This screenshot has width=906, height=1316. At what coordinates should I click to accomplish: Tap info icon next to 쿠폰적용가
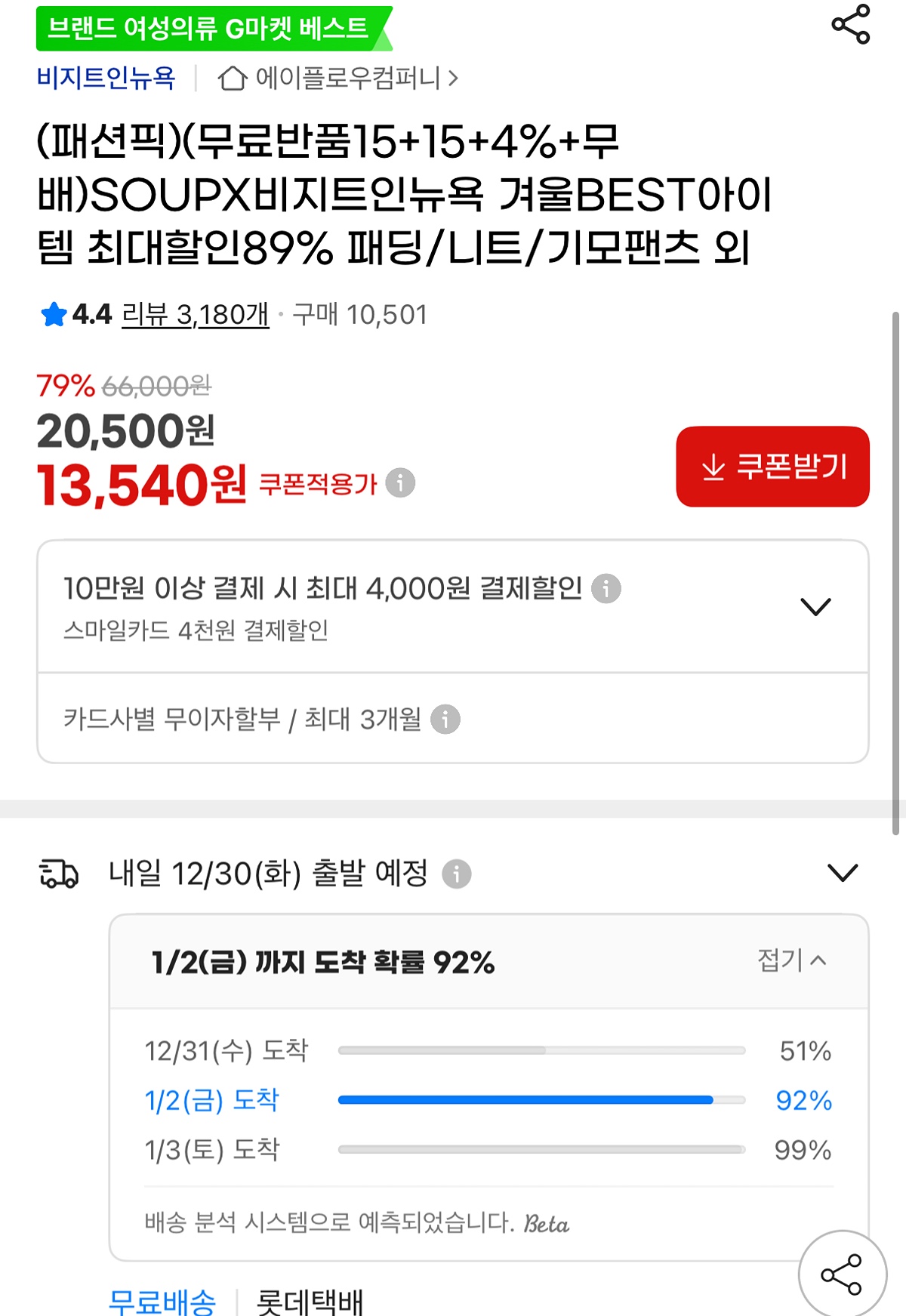[x=400, y=482]
